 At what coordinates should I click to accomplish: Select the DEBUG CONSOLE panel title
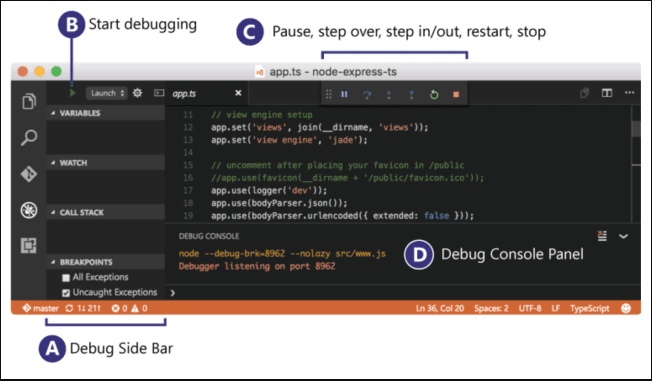coord(209,236)
